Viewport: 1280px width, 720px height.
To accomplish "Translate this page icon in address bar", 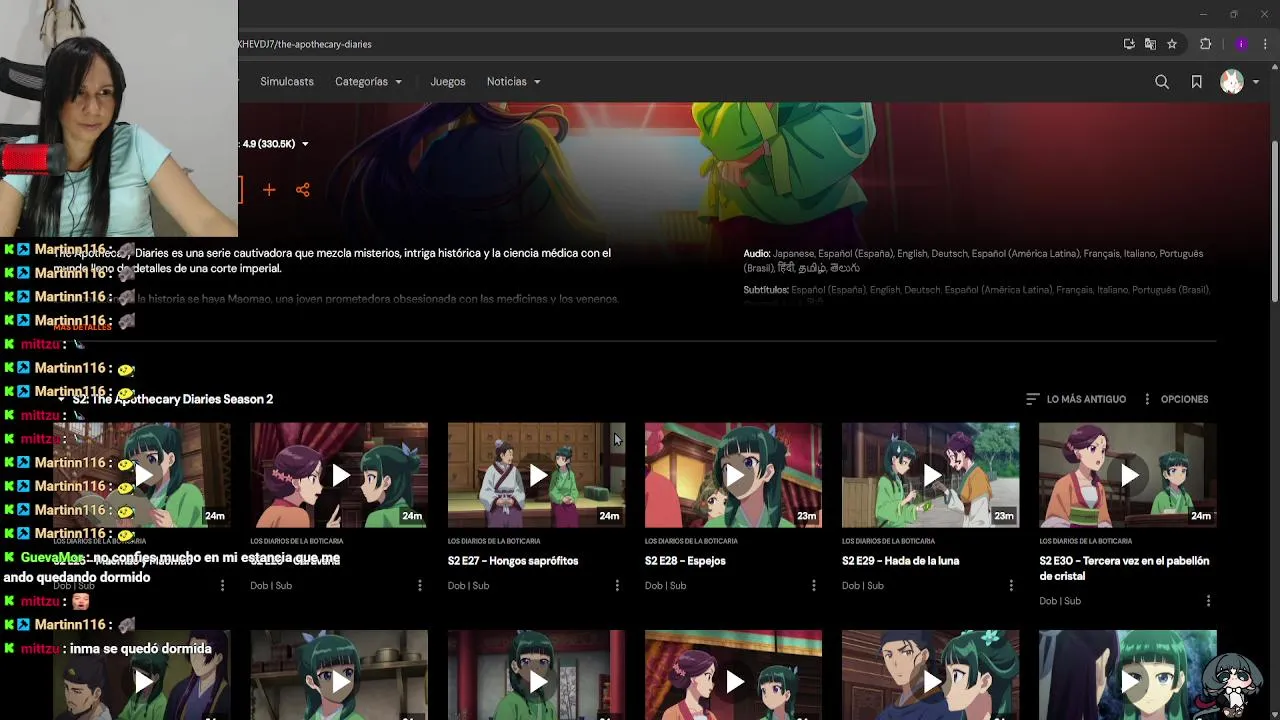I will 1150,44.
